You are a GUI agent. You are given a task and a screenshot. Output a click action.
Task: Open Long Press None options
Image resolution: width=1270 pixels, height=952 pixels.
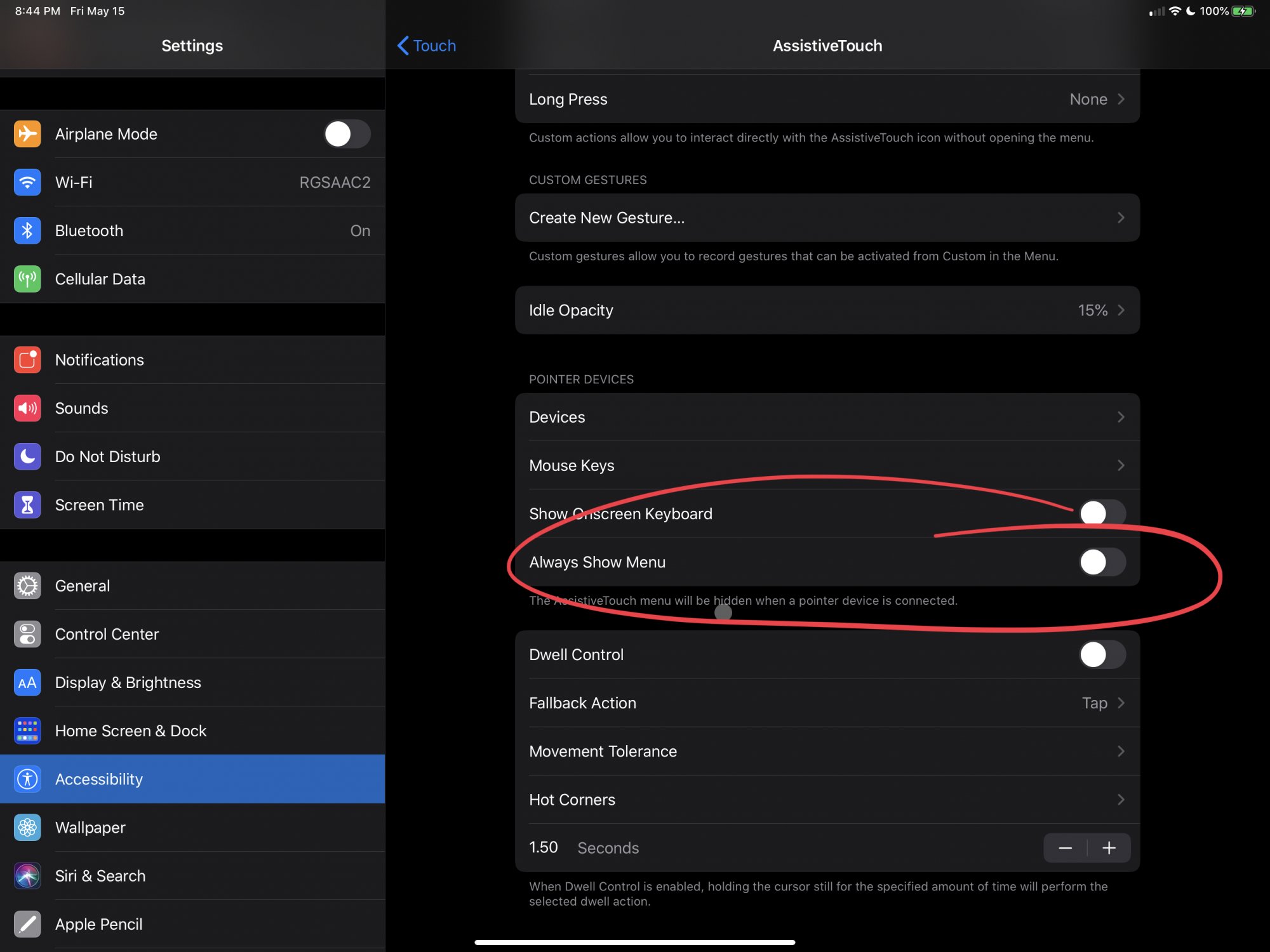click(827, 99)
